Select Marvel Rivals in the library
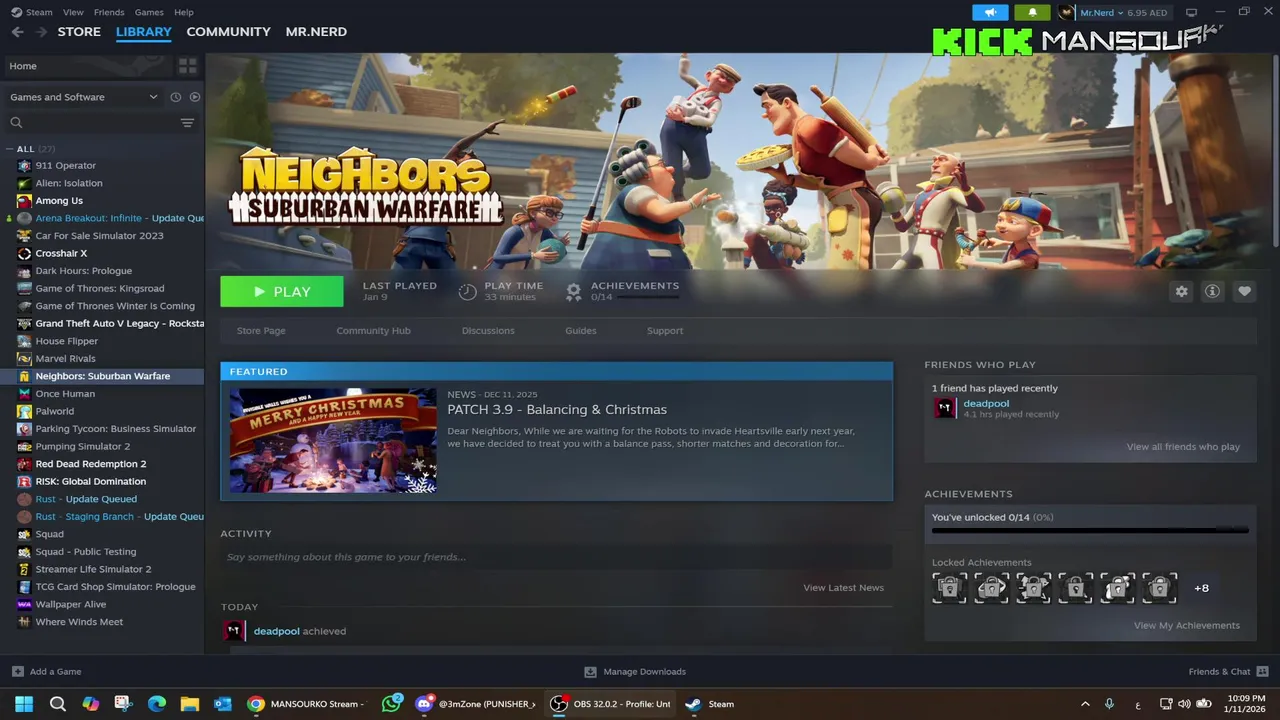This screenshot has width=1280, height=720. (65, 359)
